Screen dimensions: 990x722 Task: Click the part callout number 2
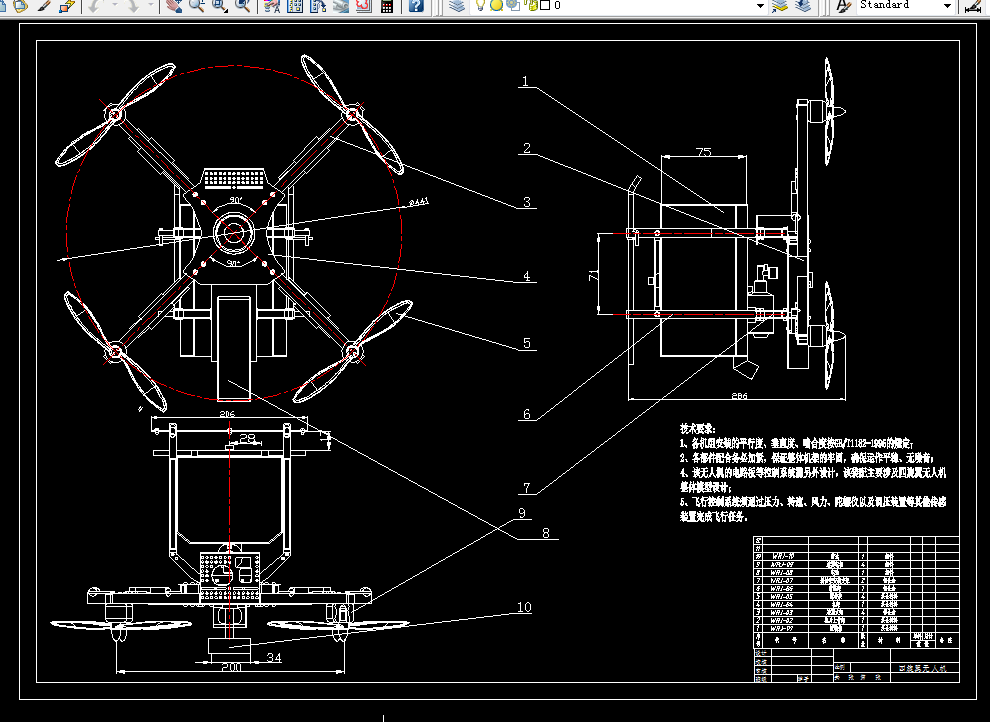pyautogui.click(x=527, y=148)
